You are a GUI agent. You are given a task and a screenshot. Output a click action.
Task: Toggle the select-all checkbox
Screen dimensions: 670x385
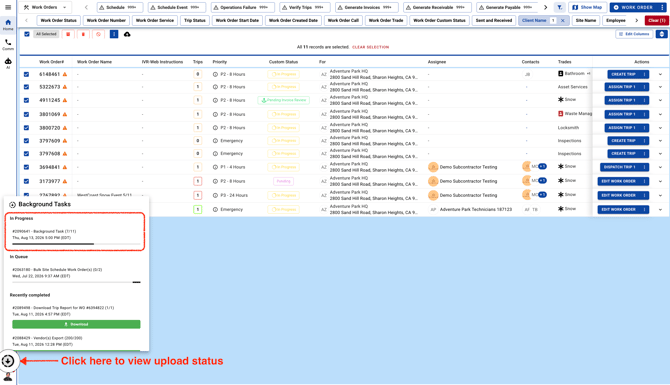tap(27, 34)
